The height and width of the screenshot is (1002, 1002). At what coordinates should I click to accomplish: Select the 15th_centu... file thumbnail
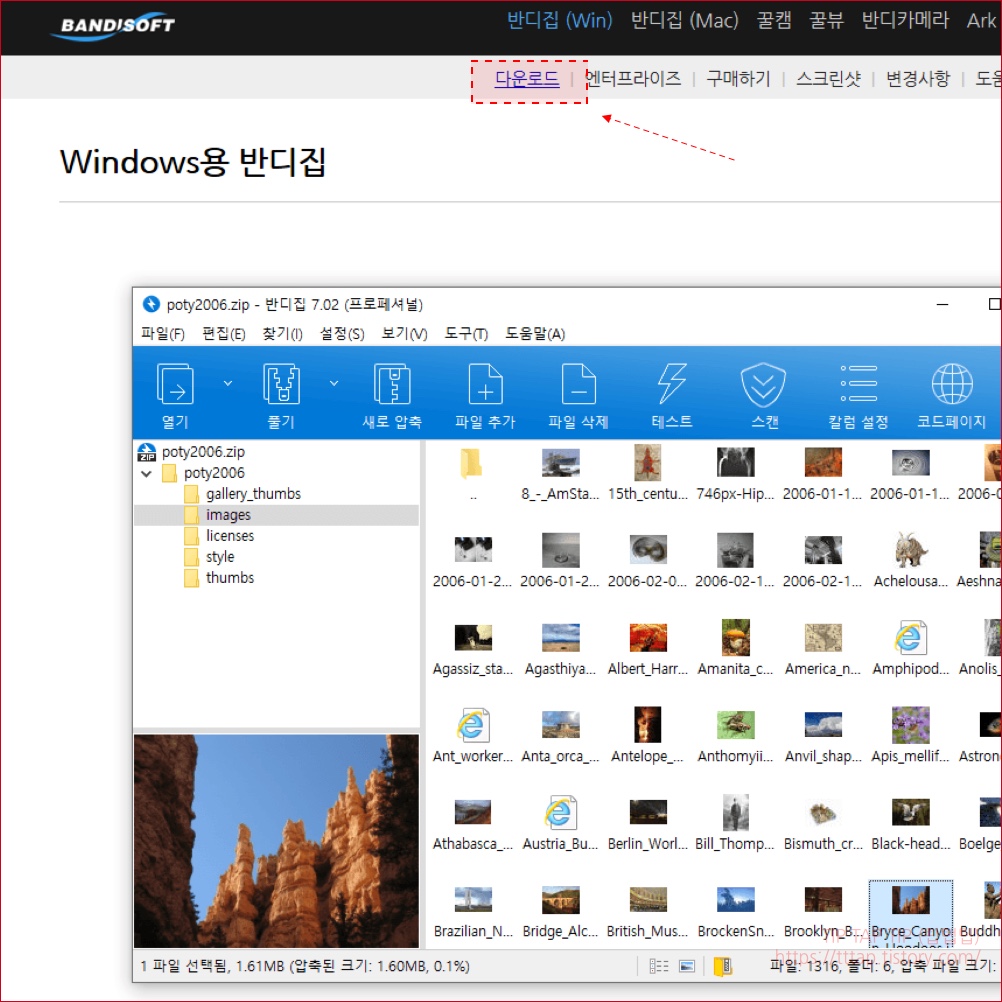[x=647, y=463]
